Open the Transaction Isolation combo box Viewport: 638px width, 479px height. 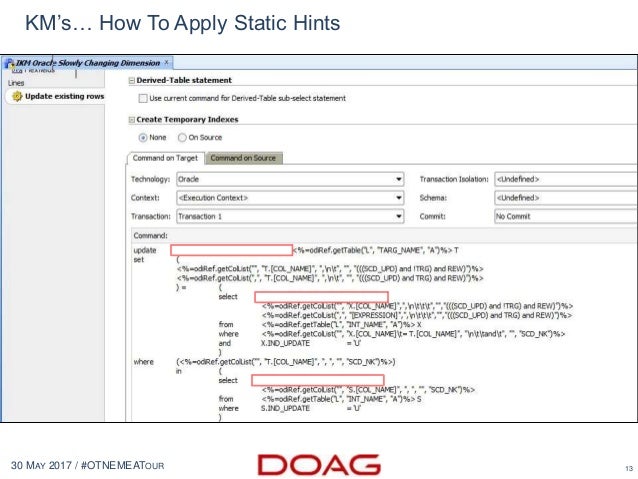pyautogui.click(x=566, y=179)
